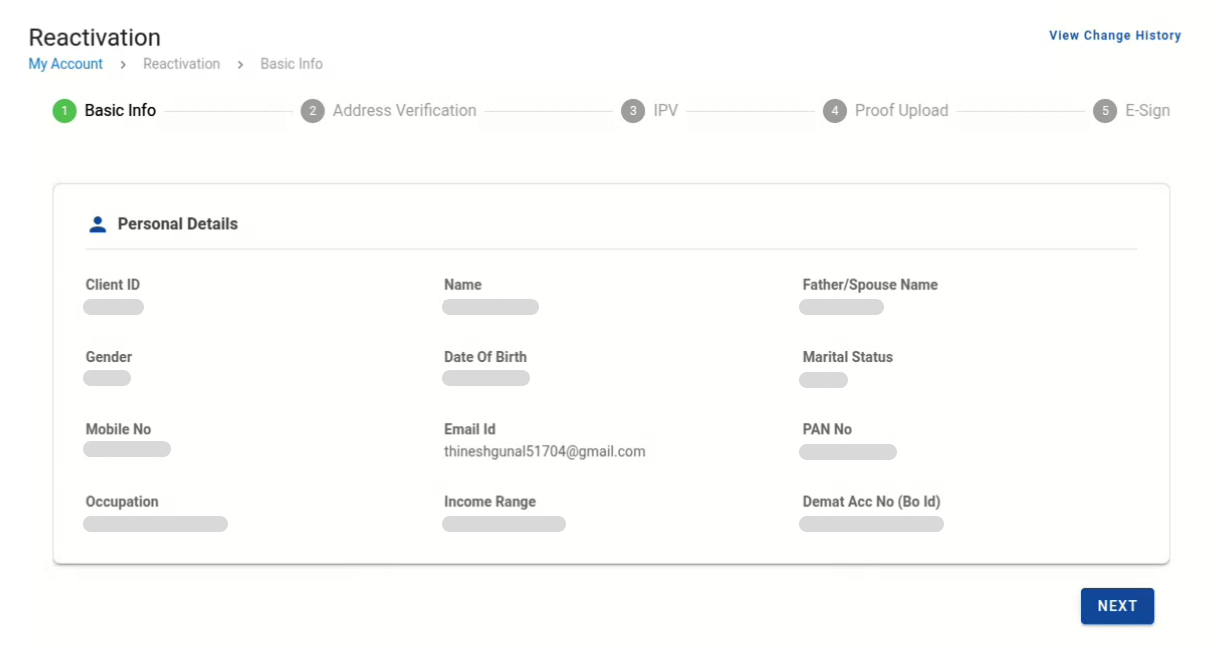Viewport: 1212px width, 647px height.
Task: Click the masked PAN No value
Action: tap(847, 452)
